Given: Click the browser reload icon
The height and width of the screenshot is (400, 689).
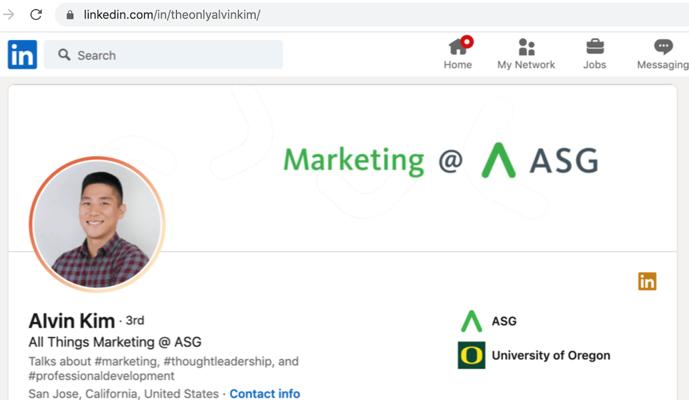Looking at the screenshot, I should pyautogui.click(x=36, y=15).
